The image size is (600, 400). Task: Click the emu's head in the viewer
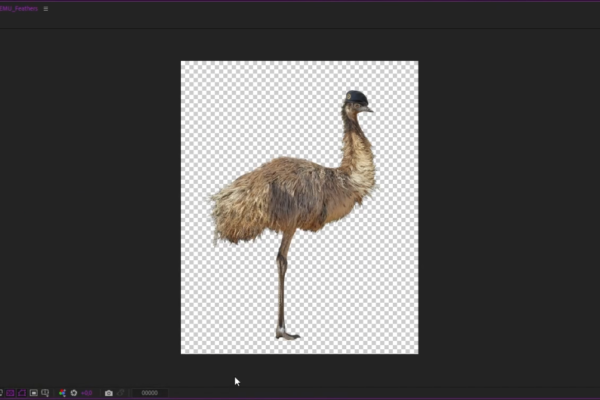[x=356, y=99]
